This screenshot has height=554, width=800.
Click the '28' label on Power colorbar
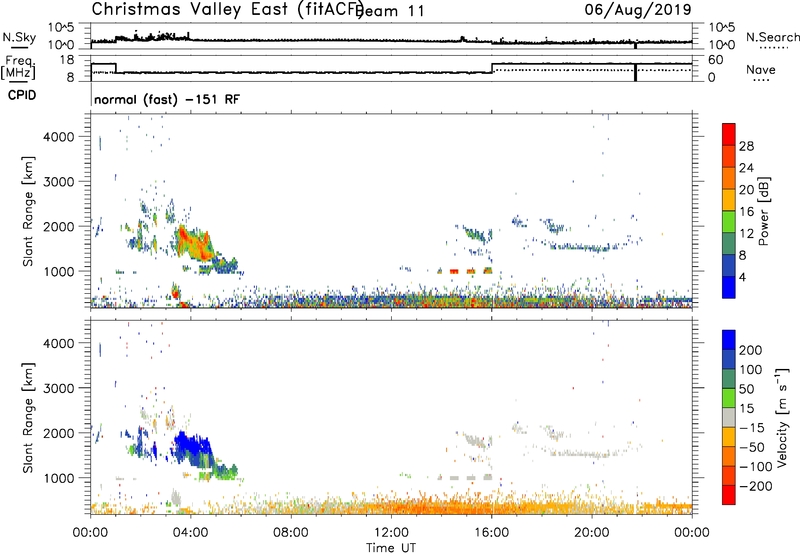coord(746,146)
